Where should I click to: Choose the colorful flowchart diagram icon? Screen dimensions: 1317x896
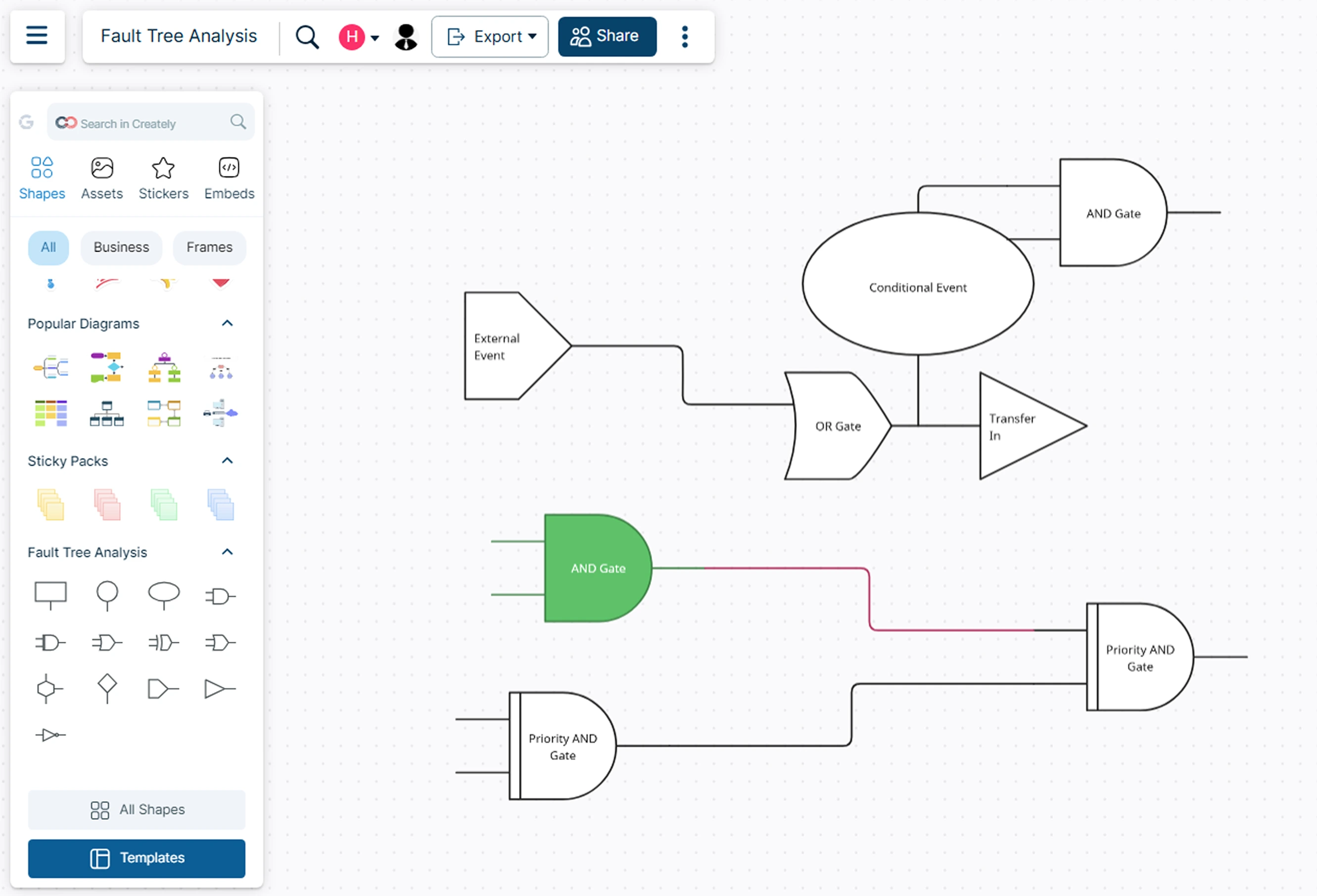(x=106, y=367)
